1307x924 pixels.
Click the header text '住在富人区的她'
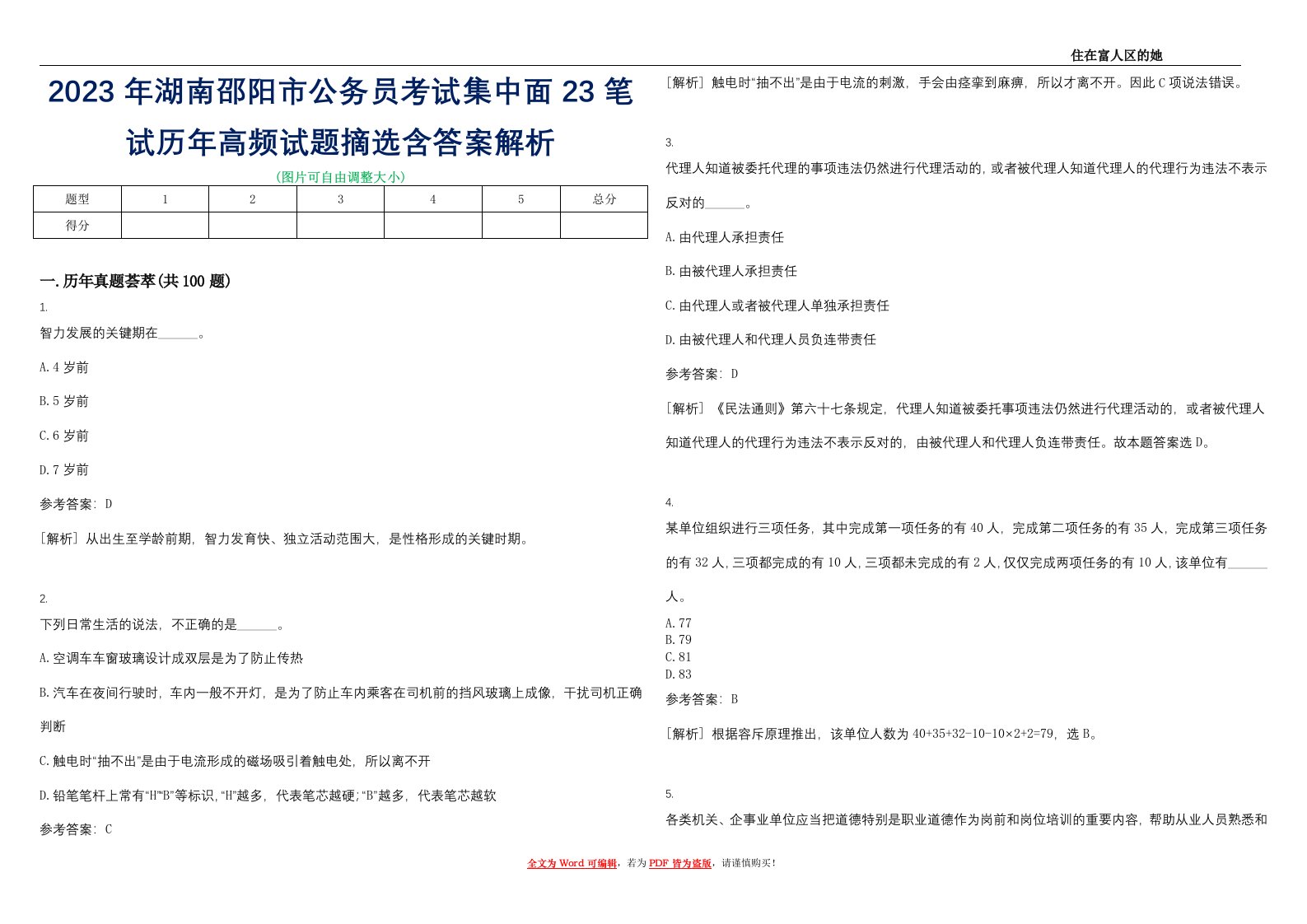click(1116, 55)
